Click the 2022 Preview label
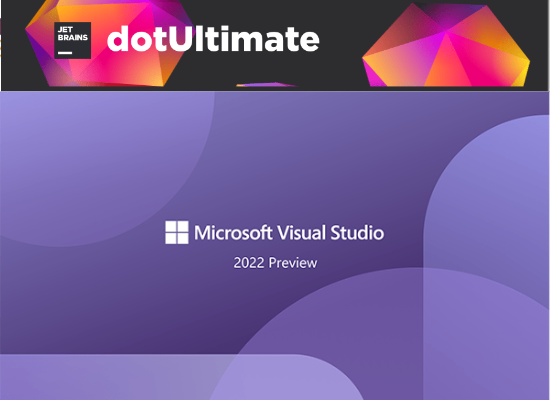Viewport: 550px width, 400px height. (275, 263)
